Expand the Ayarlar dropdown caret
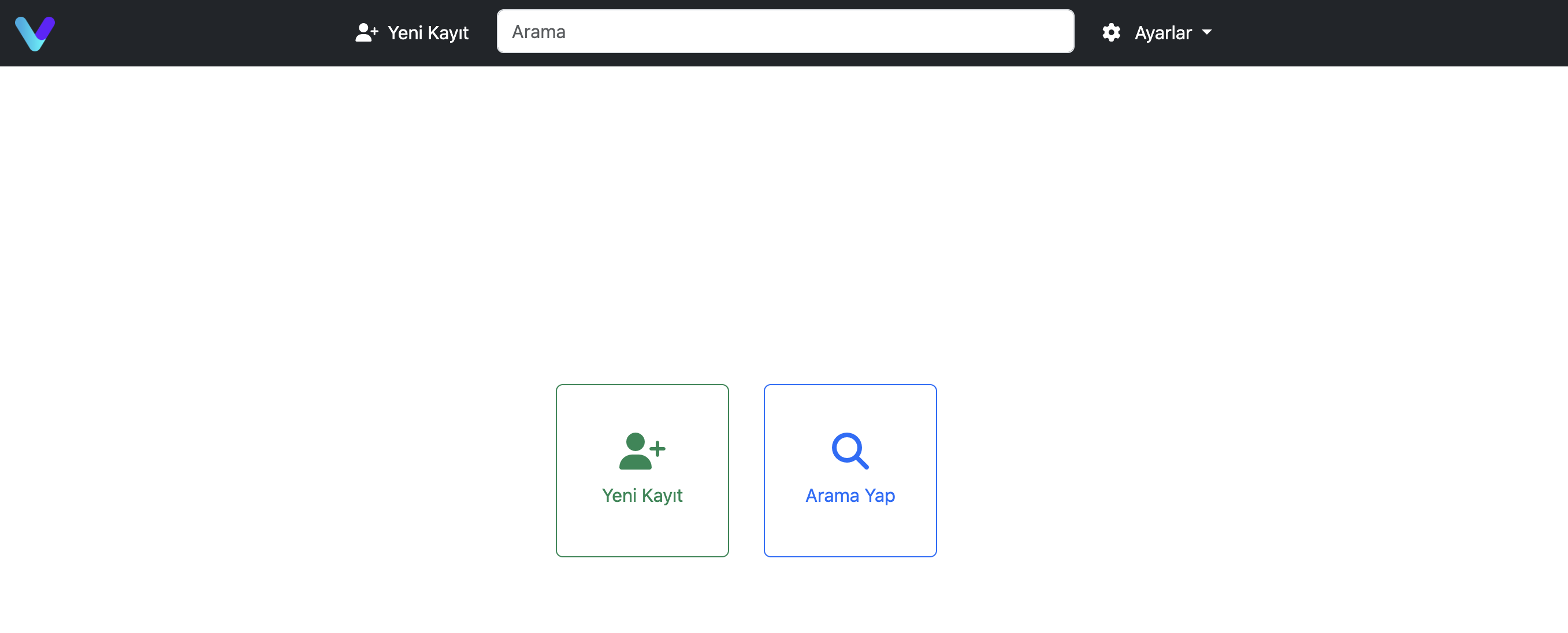The width and height of the screenshot is (1568, 633). pyautogui.click(x=1206, y=32)
